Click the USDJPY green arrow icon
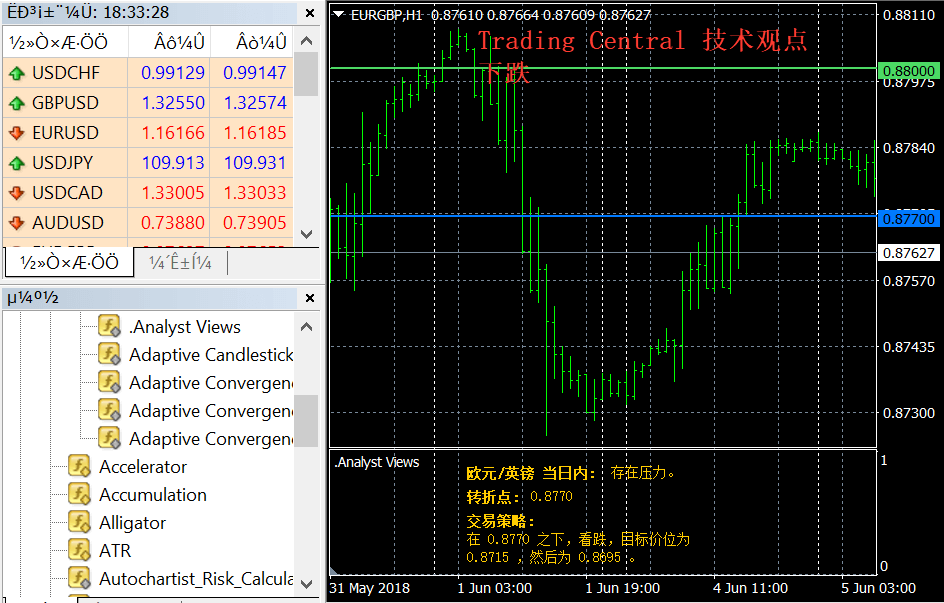 (17, 163)
